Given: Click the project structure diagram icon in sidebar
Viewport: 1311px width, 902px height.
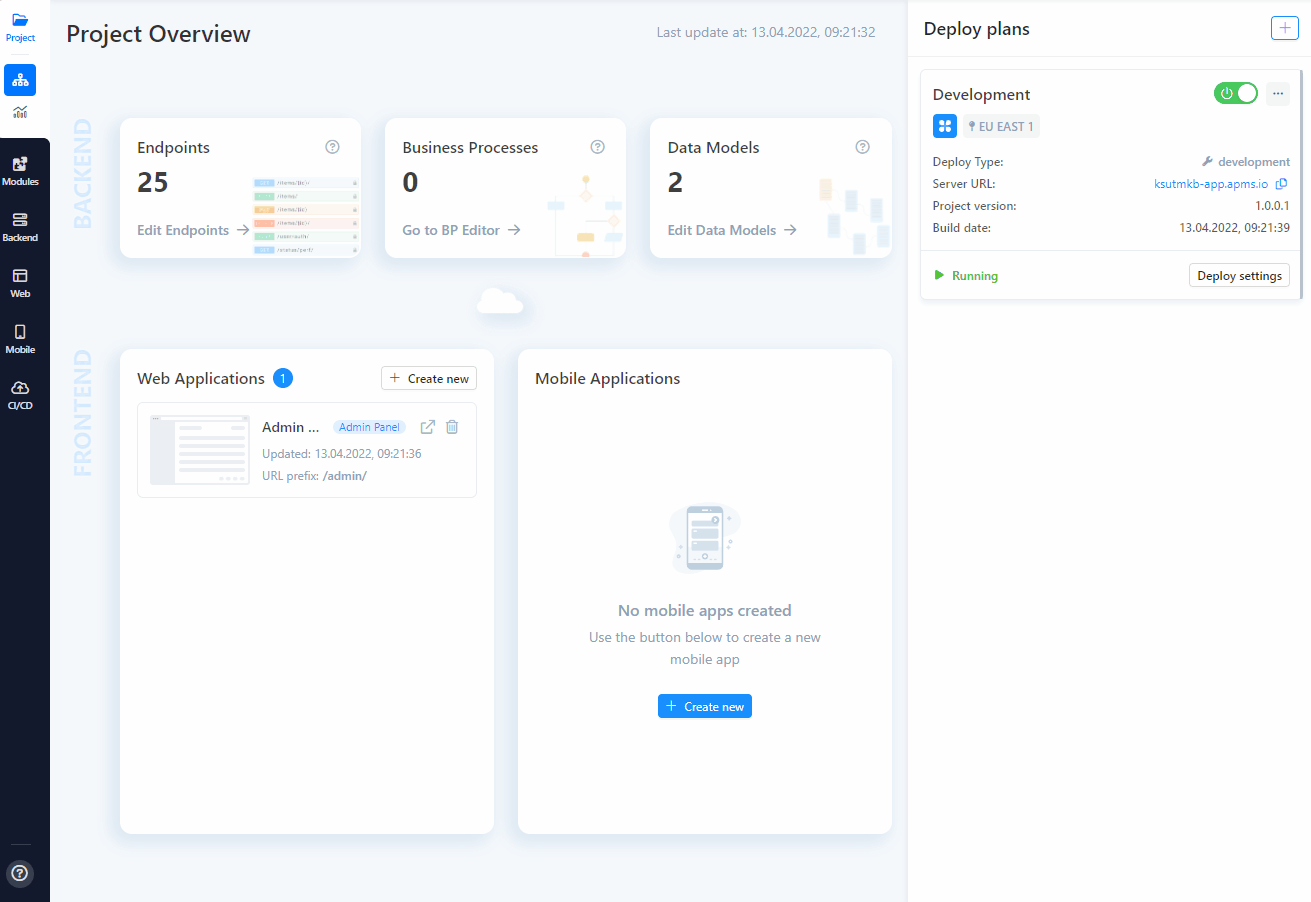Looking at the screenshot, I should [x=20, y=80].
